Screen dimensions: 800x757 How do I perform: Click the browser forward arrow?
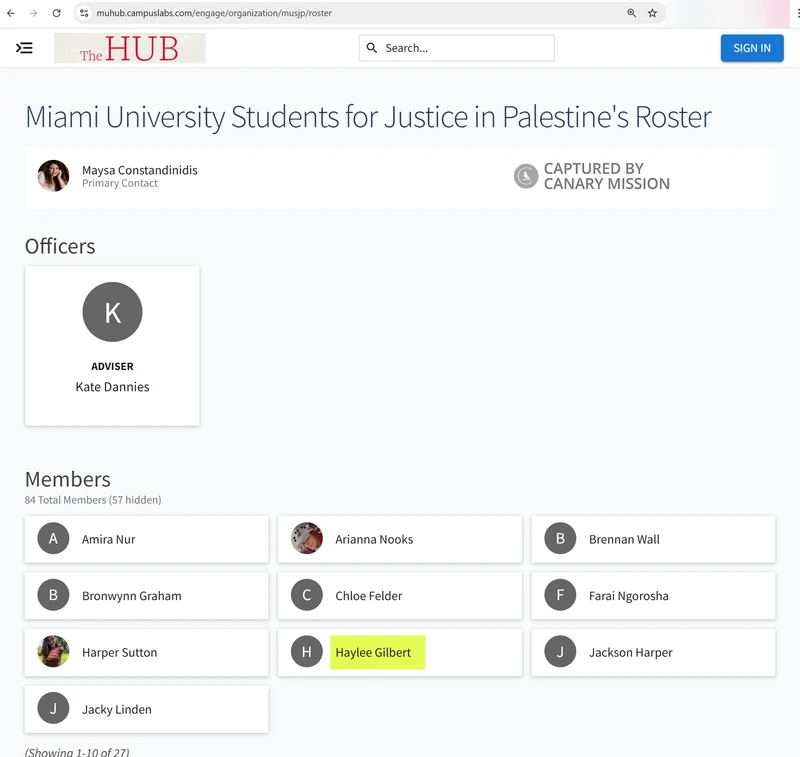(x=34, y=13)
